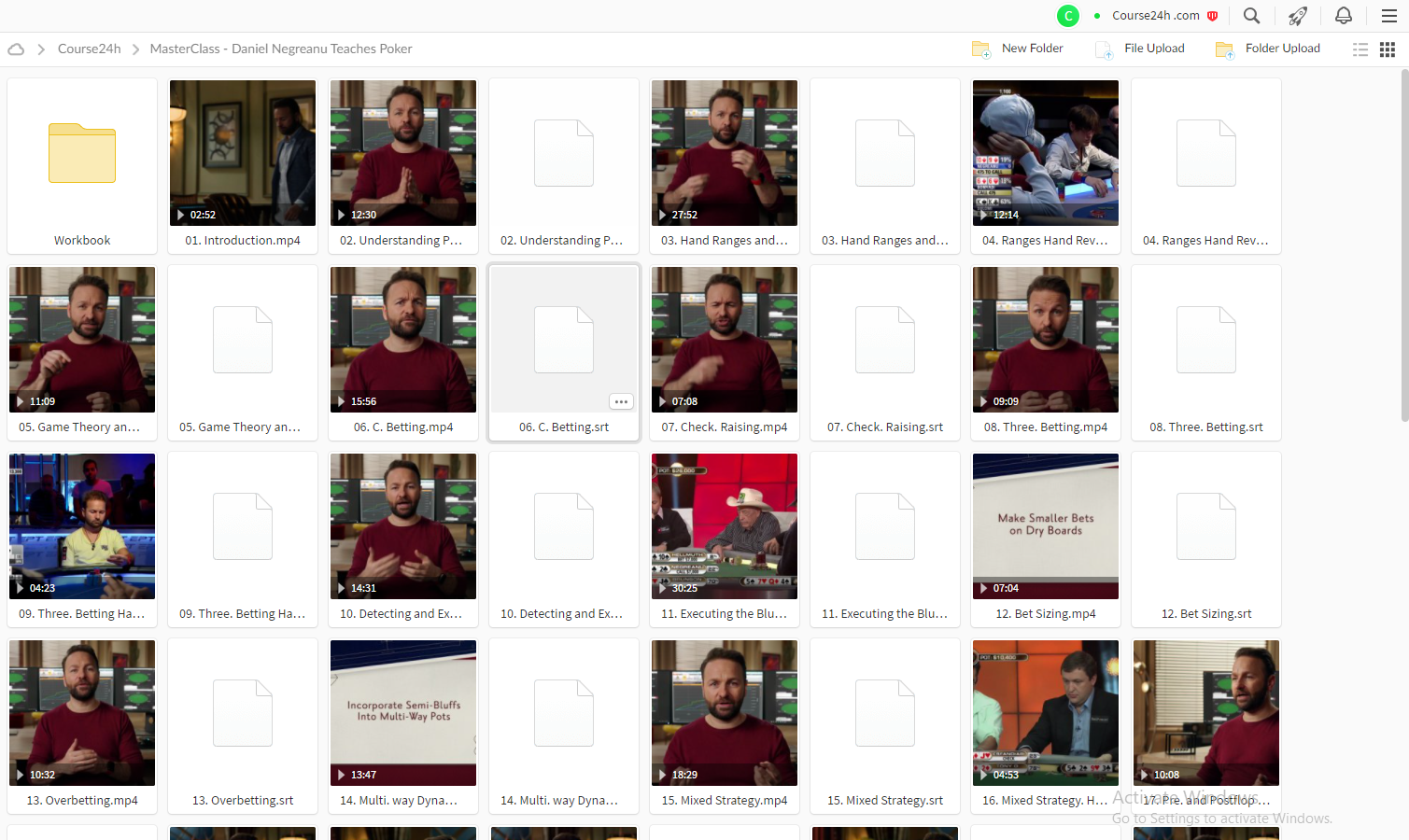Select 04. Ranges Hand Rev document file icon
The width and height of the screenshot is (1409, 840).
[x=1206, y=153]
